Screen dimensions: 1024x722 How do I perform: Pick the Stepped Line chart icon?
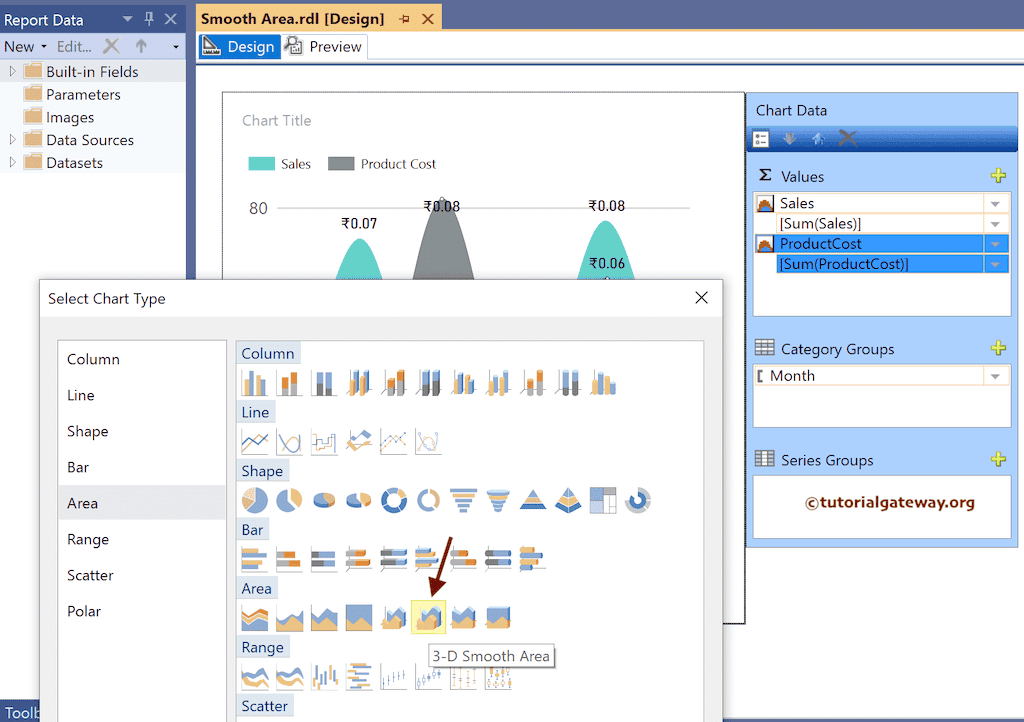point(324,441)
